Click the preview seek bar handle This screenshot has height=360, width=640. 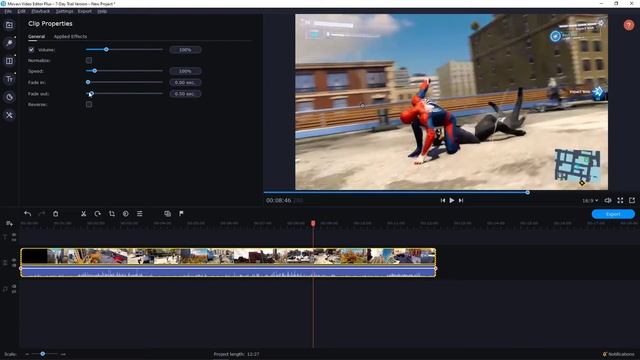click(x=527, y=192)
